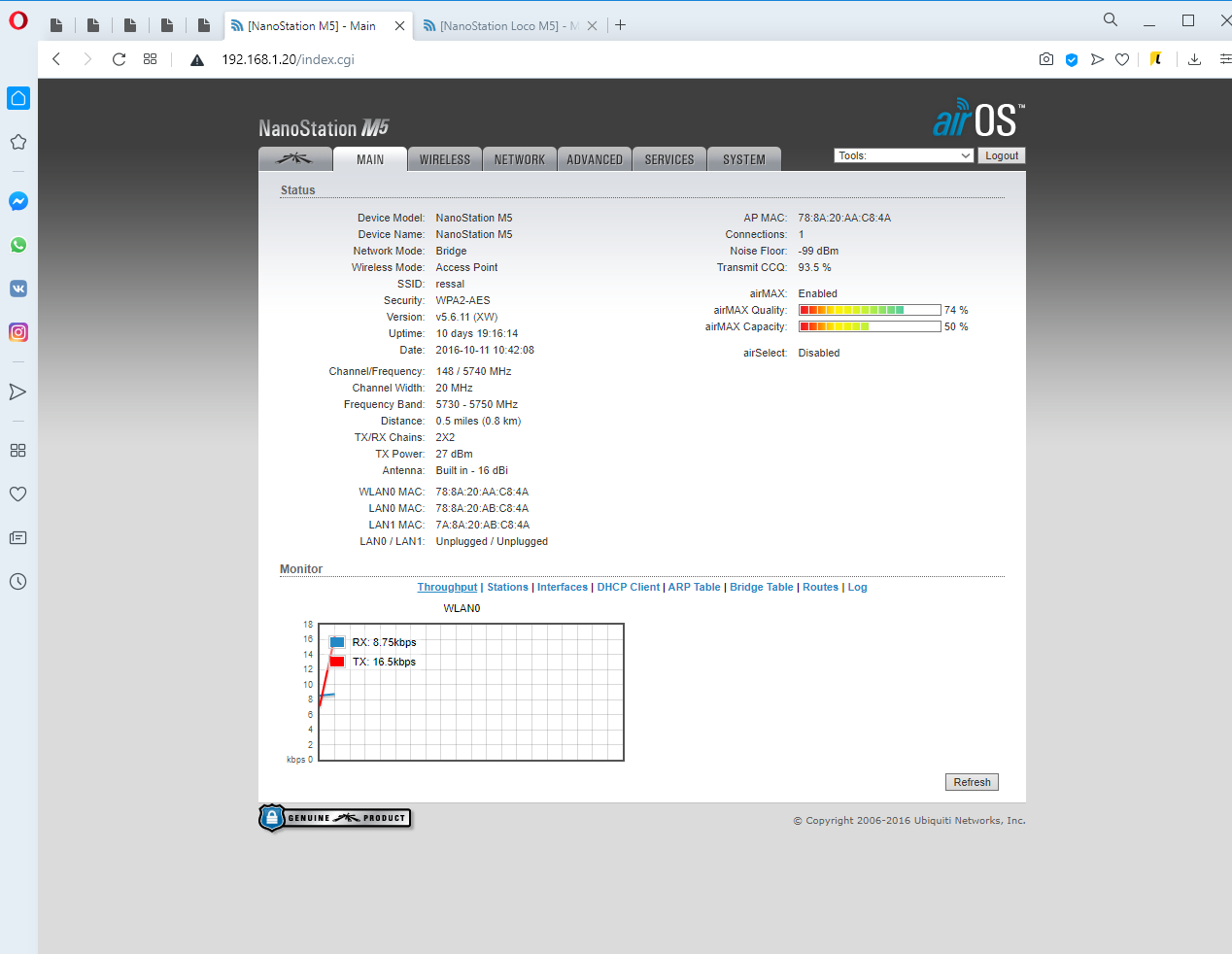
Task: Click the airMAX Capacity bar
Action: click(x=870, y=326)
